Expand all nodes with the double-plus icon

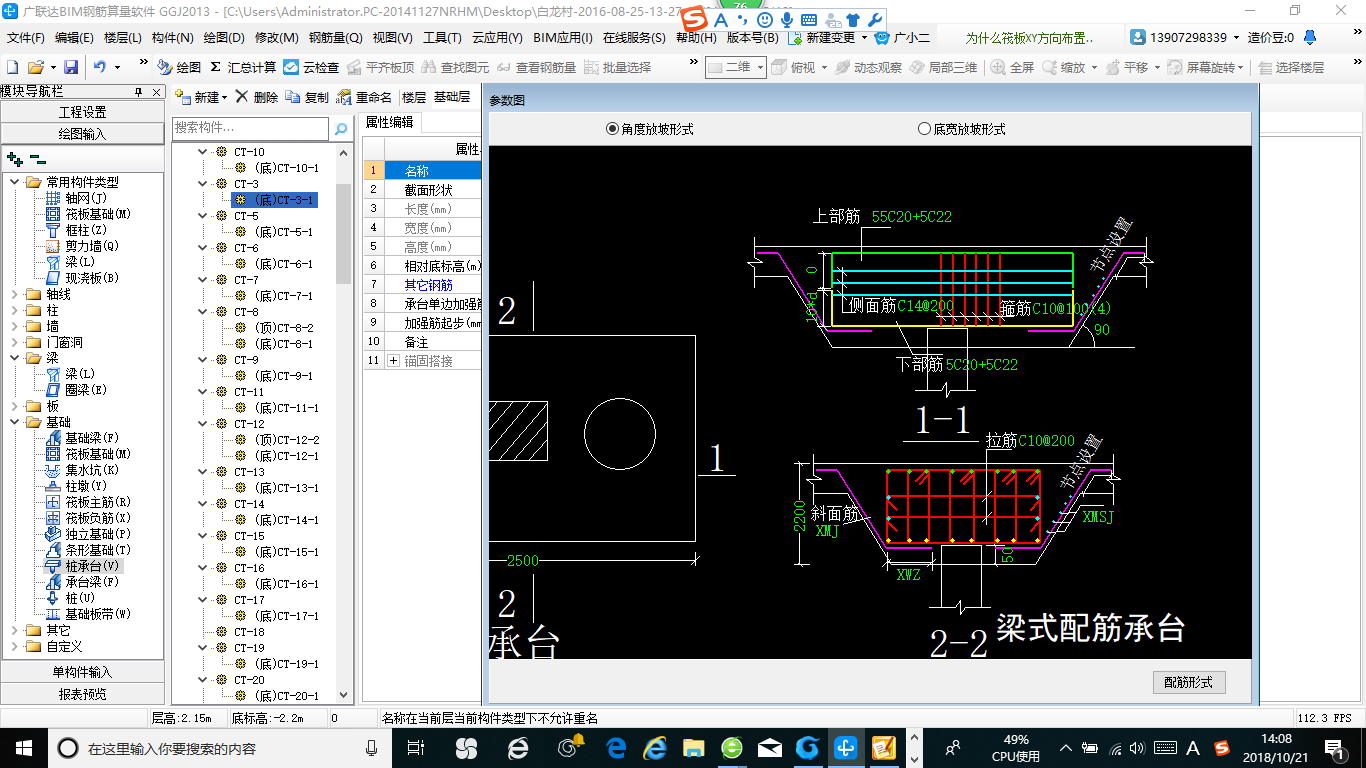14,159
